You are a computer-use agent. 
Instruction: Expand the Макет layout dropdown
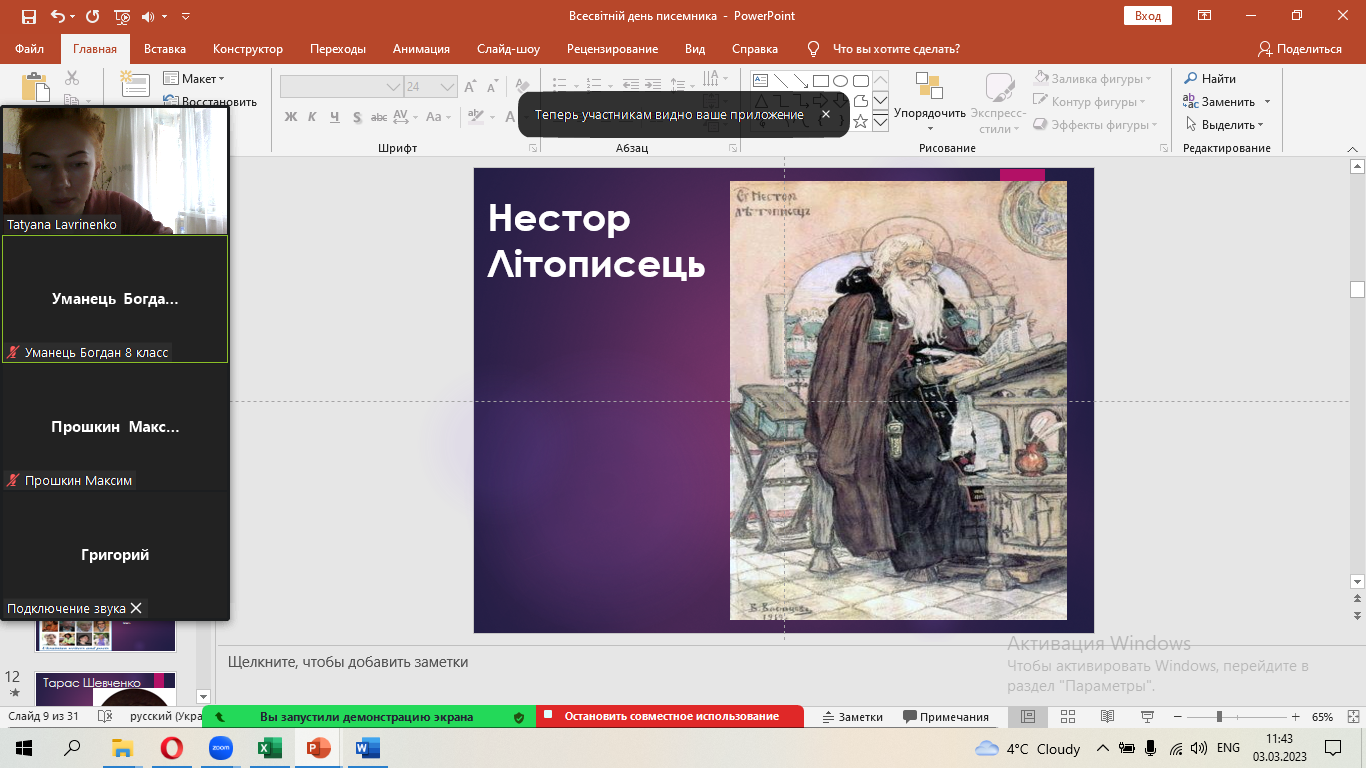pyautogui.click(x=194, y=79)
